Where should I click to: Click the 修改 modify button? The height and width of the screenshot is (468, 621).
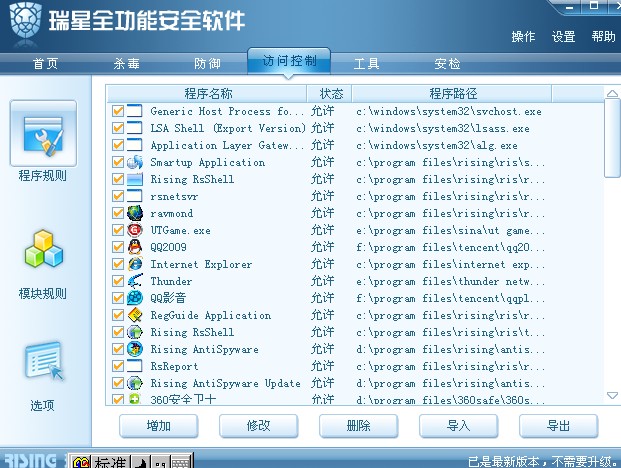point(258,426)
